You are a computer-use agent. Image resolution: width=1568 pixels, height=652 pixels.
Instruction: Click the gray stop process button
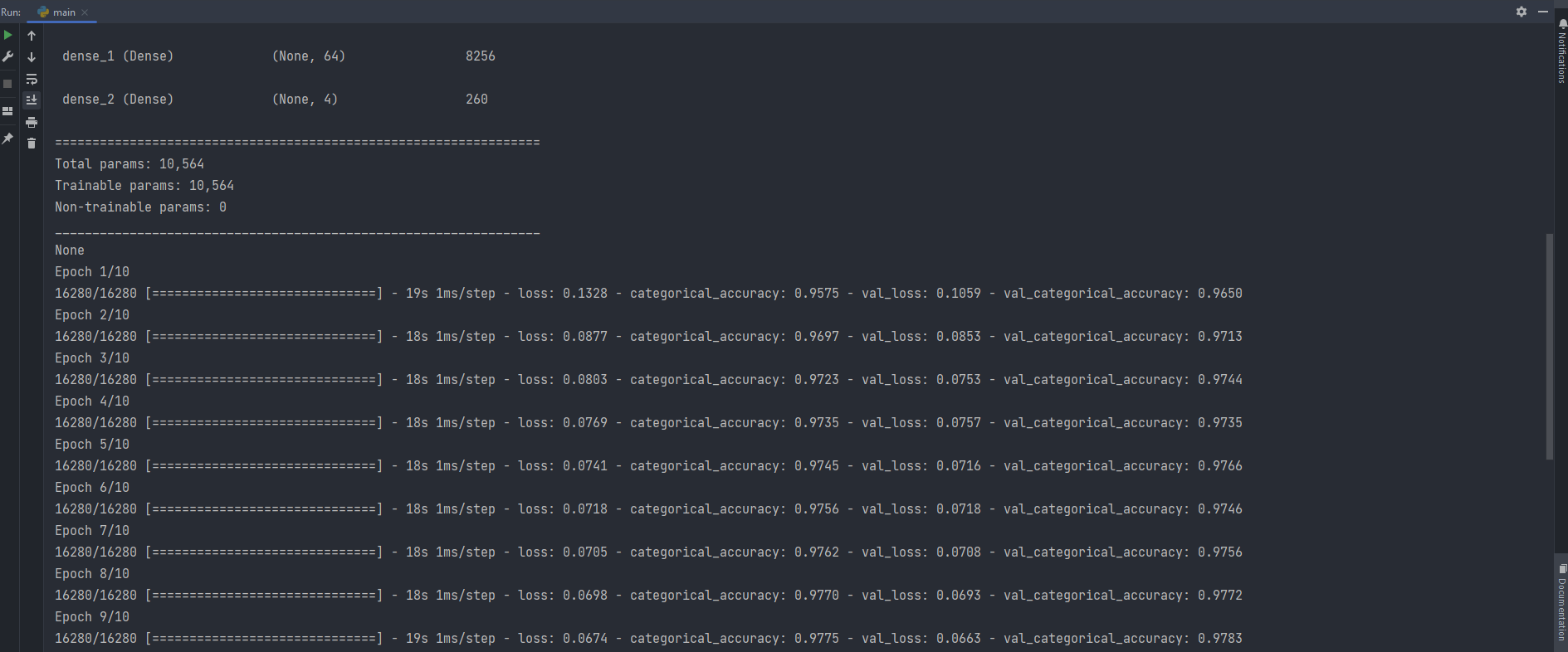pyautogui.click(x=8, y=84)
